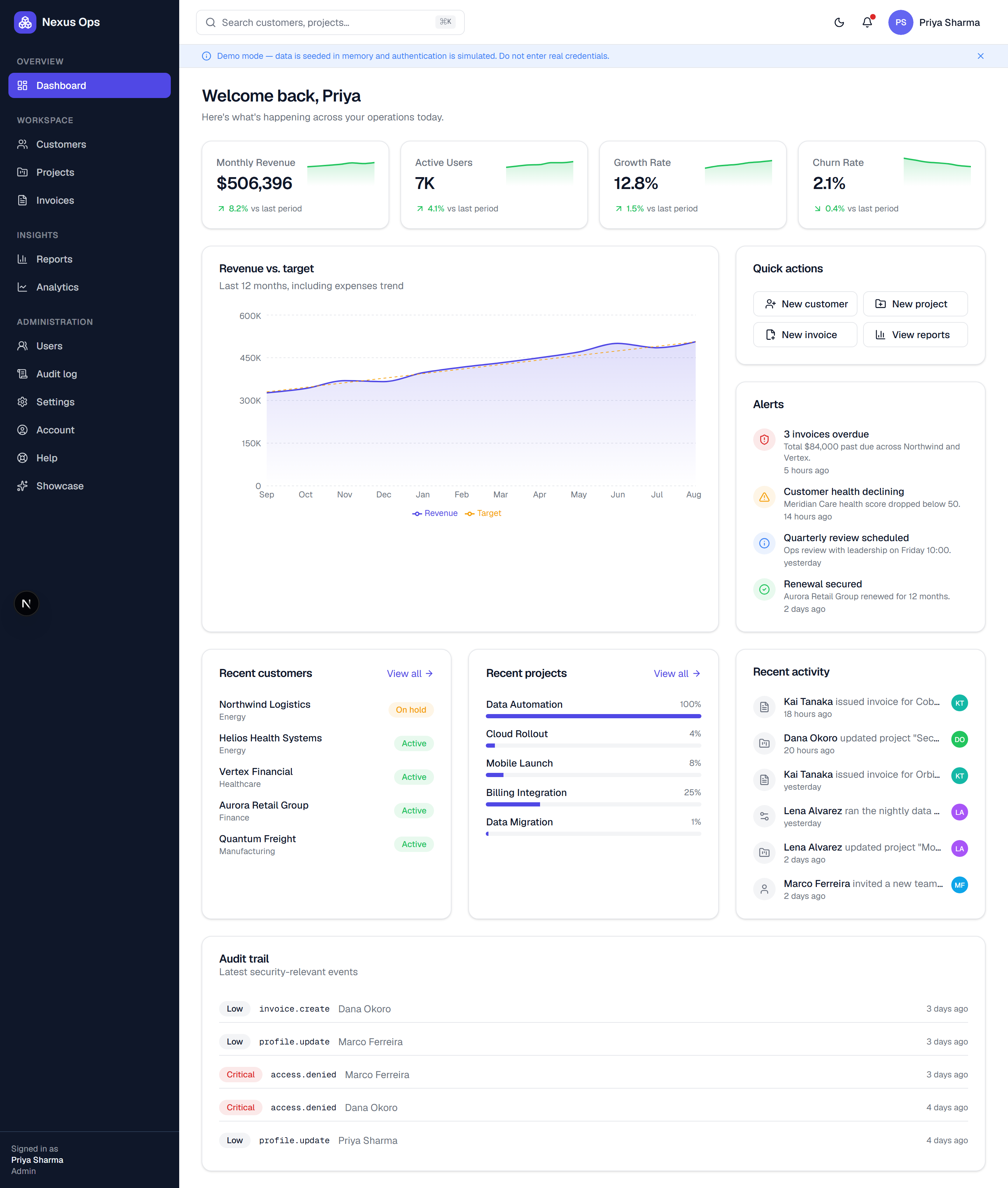1008x1188 pixels.
Task: Open Dashboard in the sidebar
Action: click(x=89, y=85)
